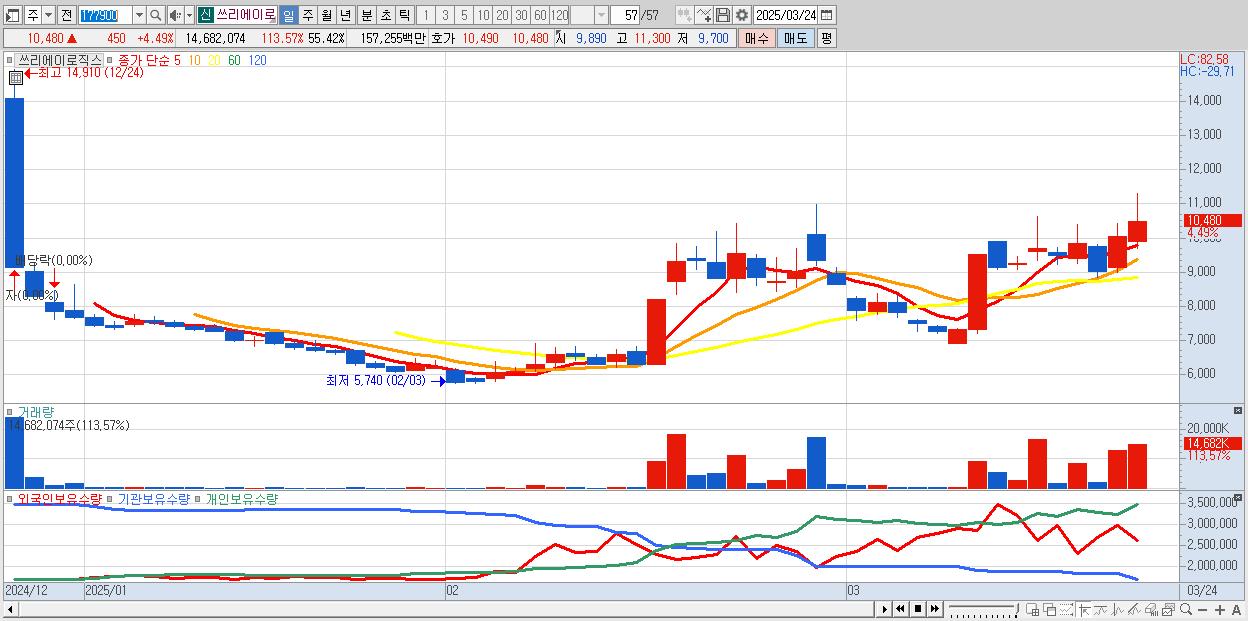Click the grid layout window icon
The image size is (1248, 621).
click(1033, 609)
